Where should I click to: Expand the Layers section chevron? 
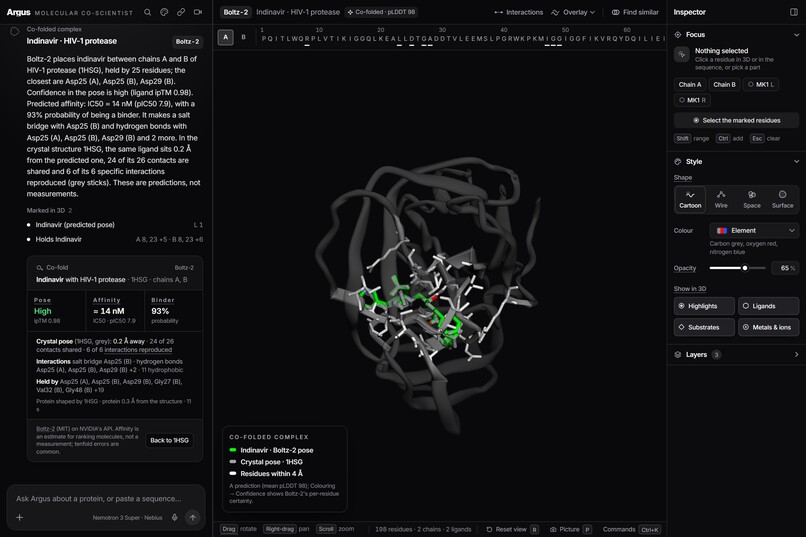pyautogui.click(x=796, y=355)
